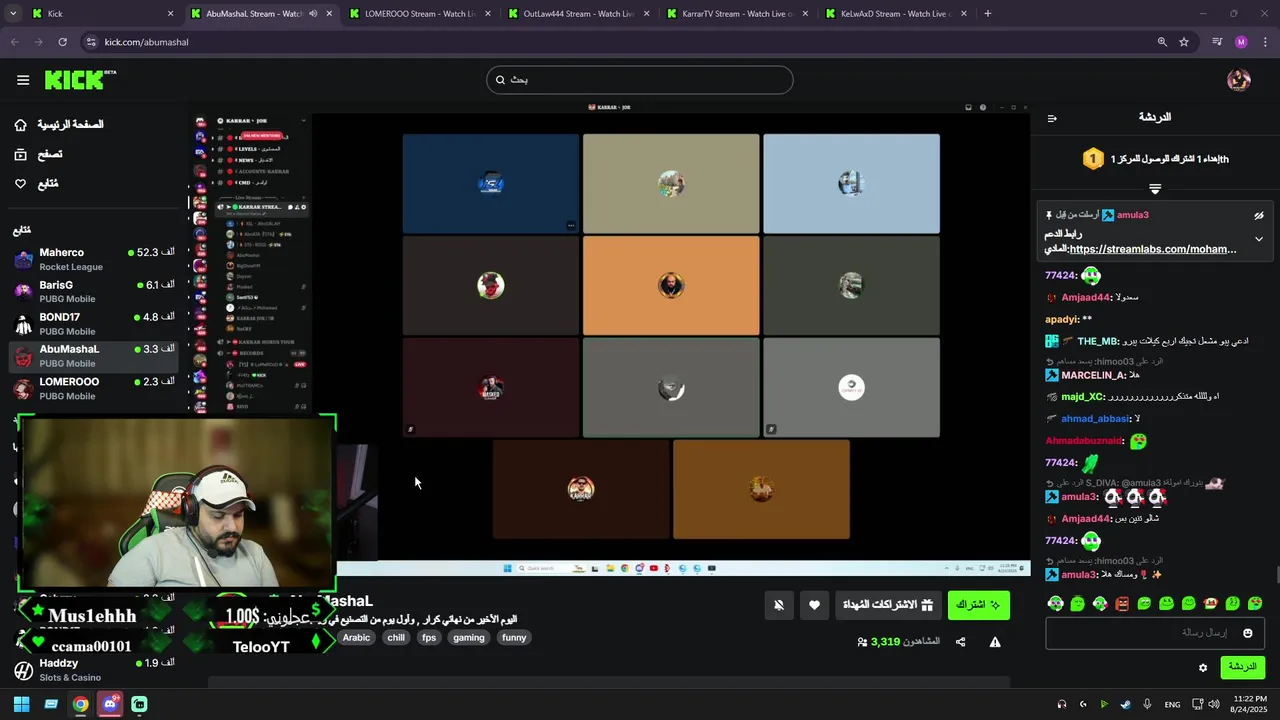Screen dimensions: 1280x720
Task: Click the funny tag
Action: 514,638
